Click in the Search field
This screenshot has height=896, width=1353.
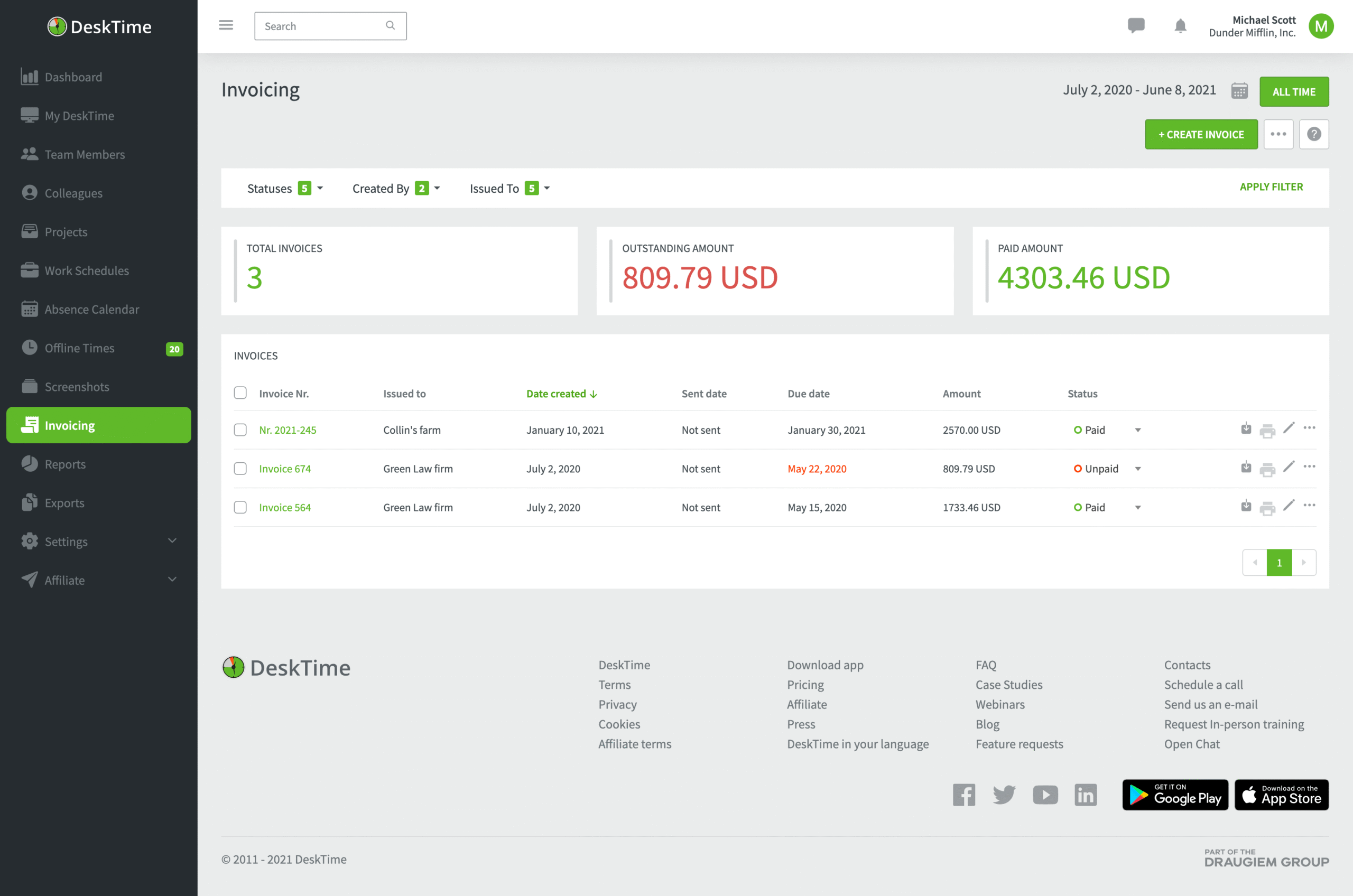pos(330,26)
